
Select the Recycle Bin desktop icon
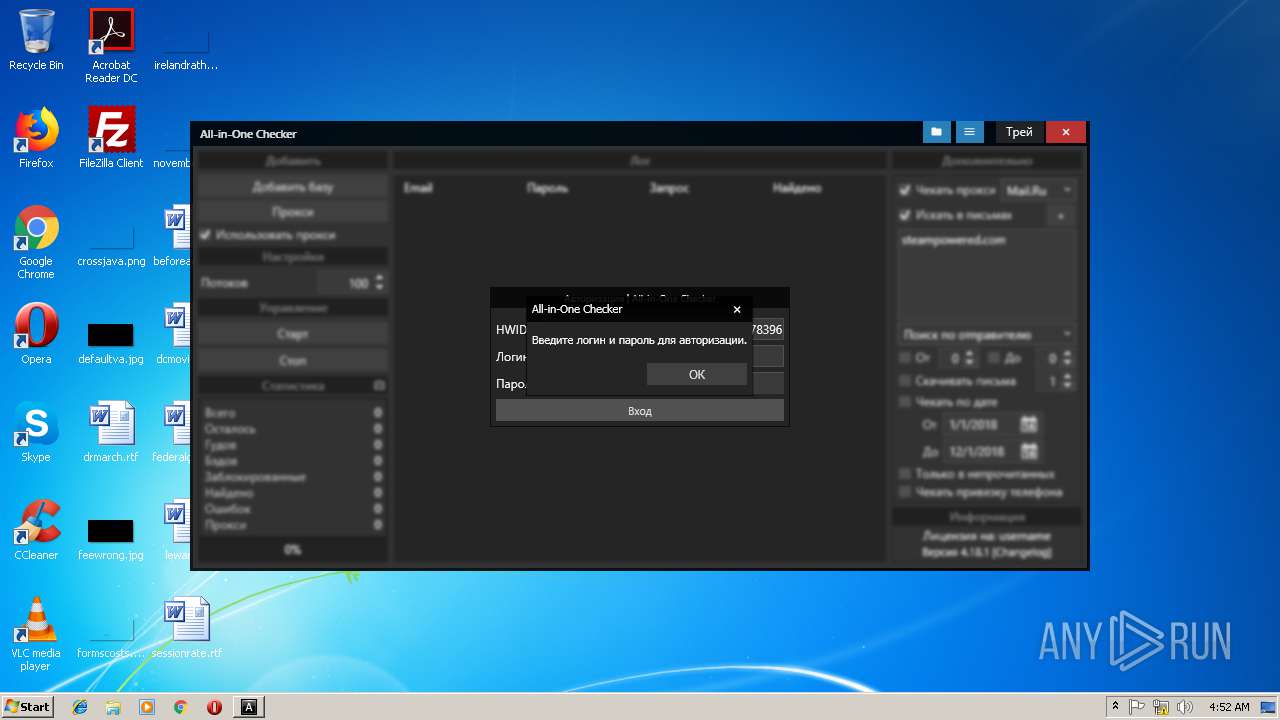click(x=36, y=41)
